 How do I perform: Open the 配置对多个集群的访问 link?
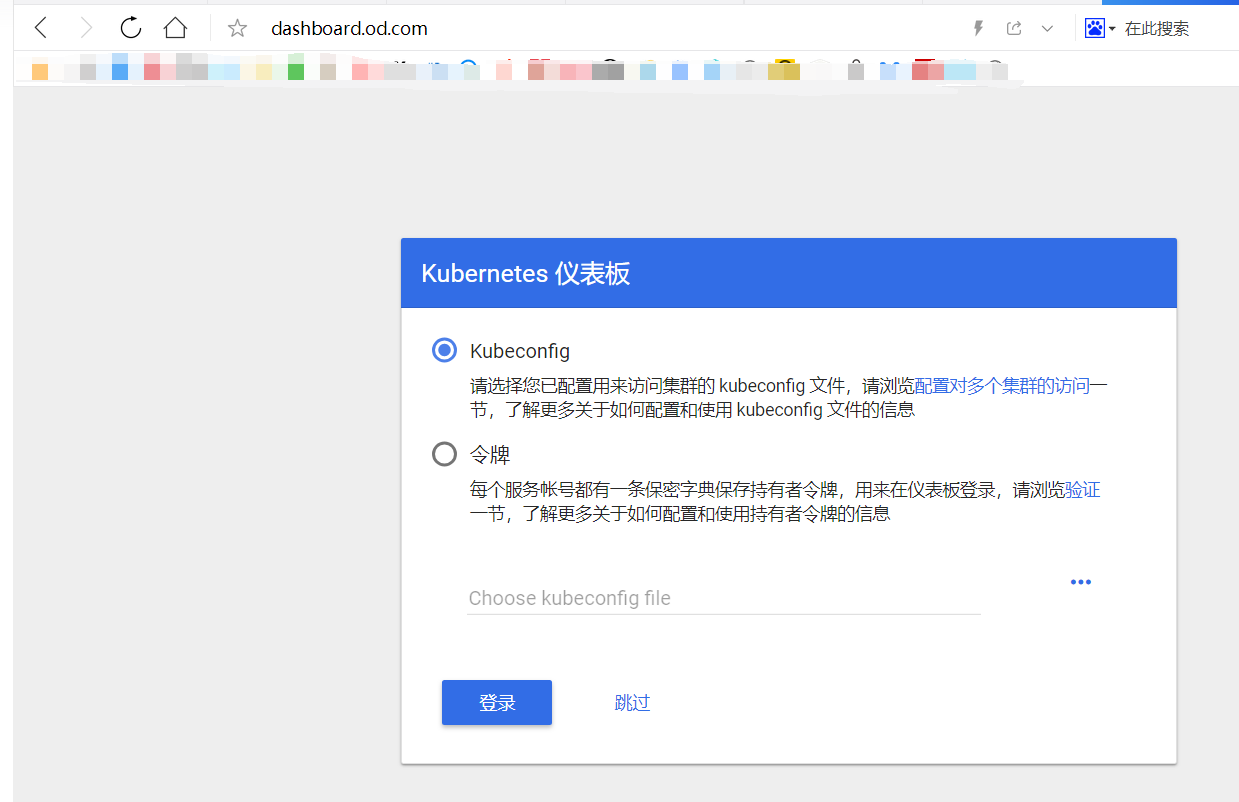tap(1002, 385)
